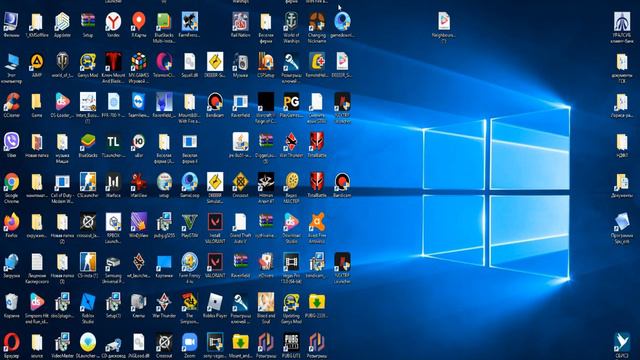Image resolution: width=640 pixels, height=360 pixels.
Task: Open the TeamViewer shortcut
Action: [x=139, y=102]
